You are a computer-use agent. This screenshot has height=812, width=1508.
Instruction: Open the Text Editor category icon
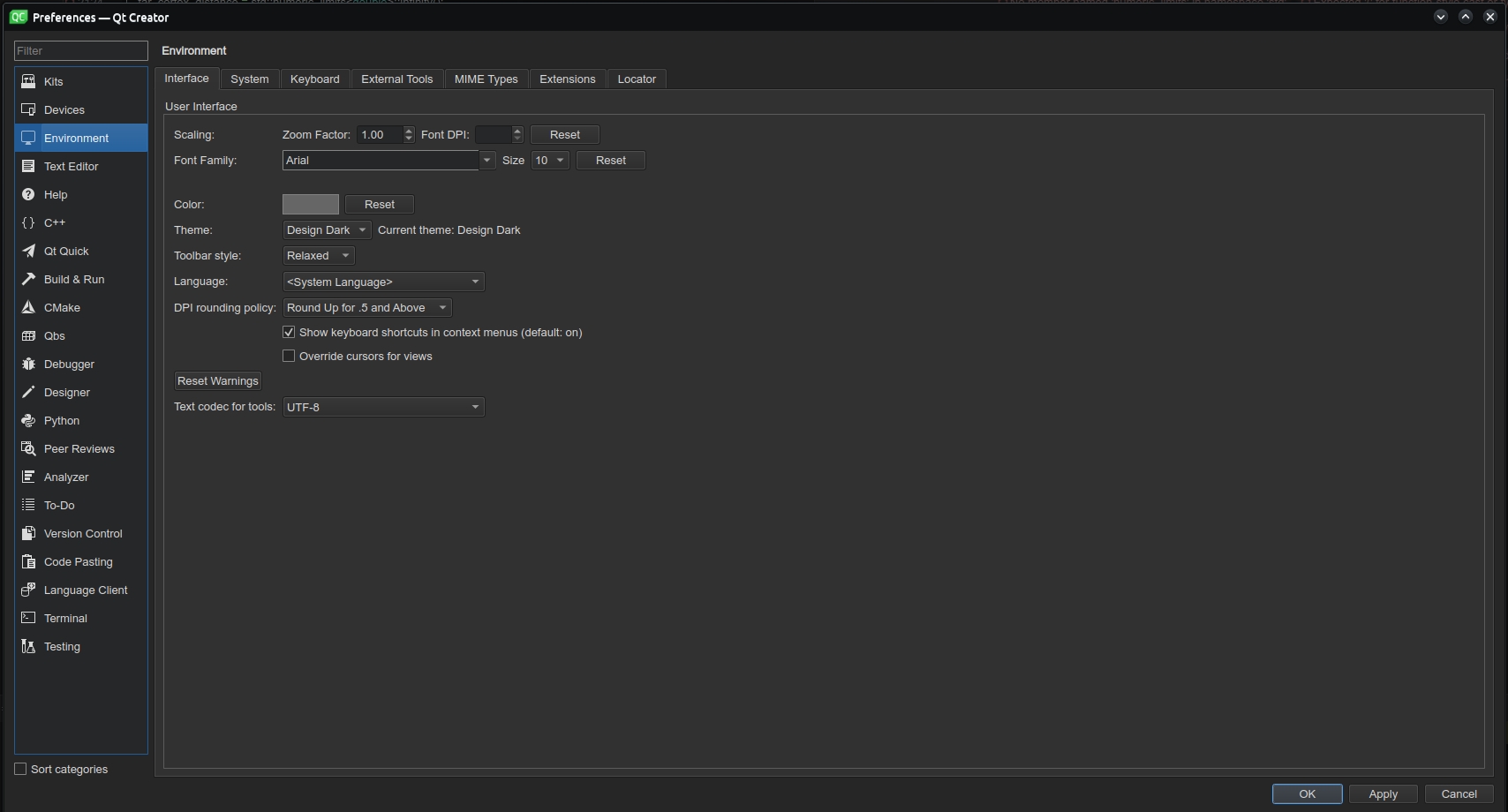(x=28, y=166)
